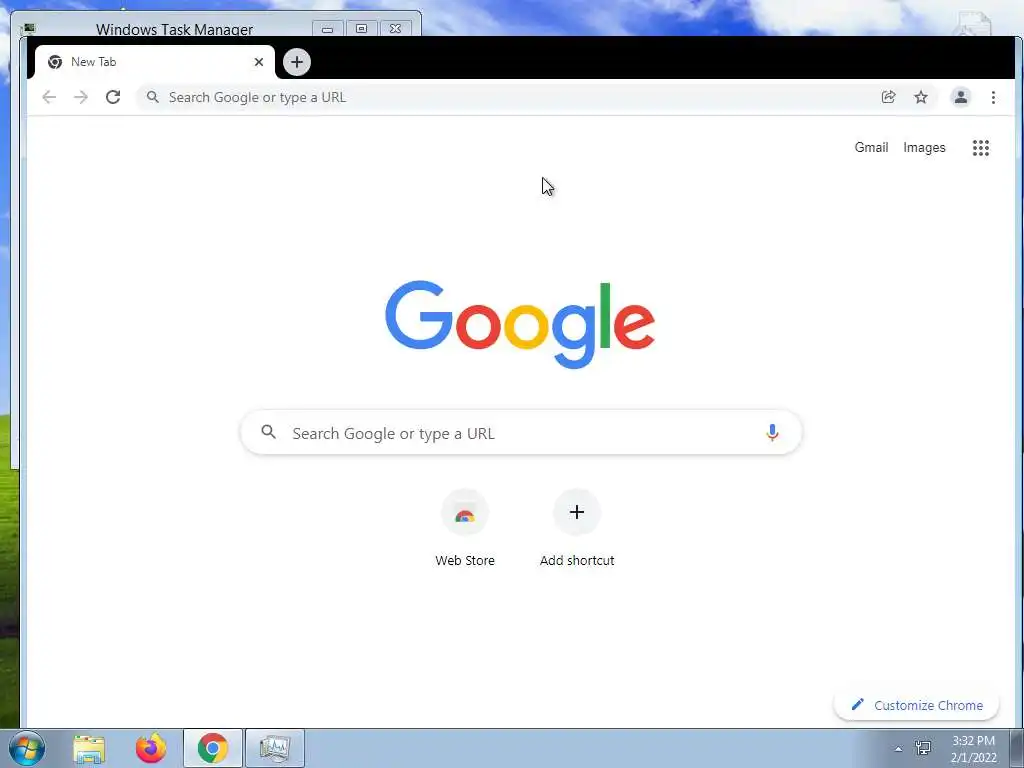This screenshot has height=768, width=1024.
Task: Open the Google apps grid
Action: pyautogui.click(x=981, y=148)
